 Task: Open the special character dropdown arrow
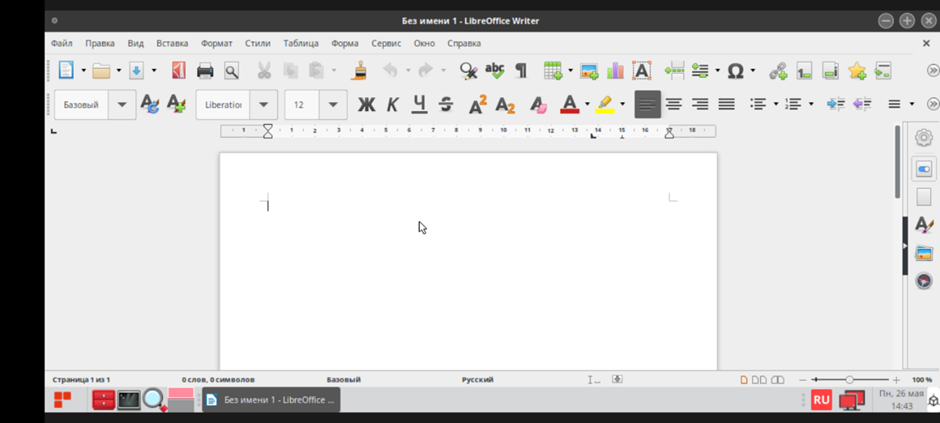click(x=752, y=71)
